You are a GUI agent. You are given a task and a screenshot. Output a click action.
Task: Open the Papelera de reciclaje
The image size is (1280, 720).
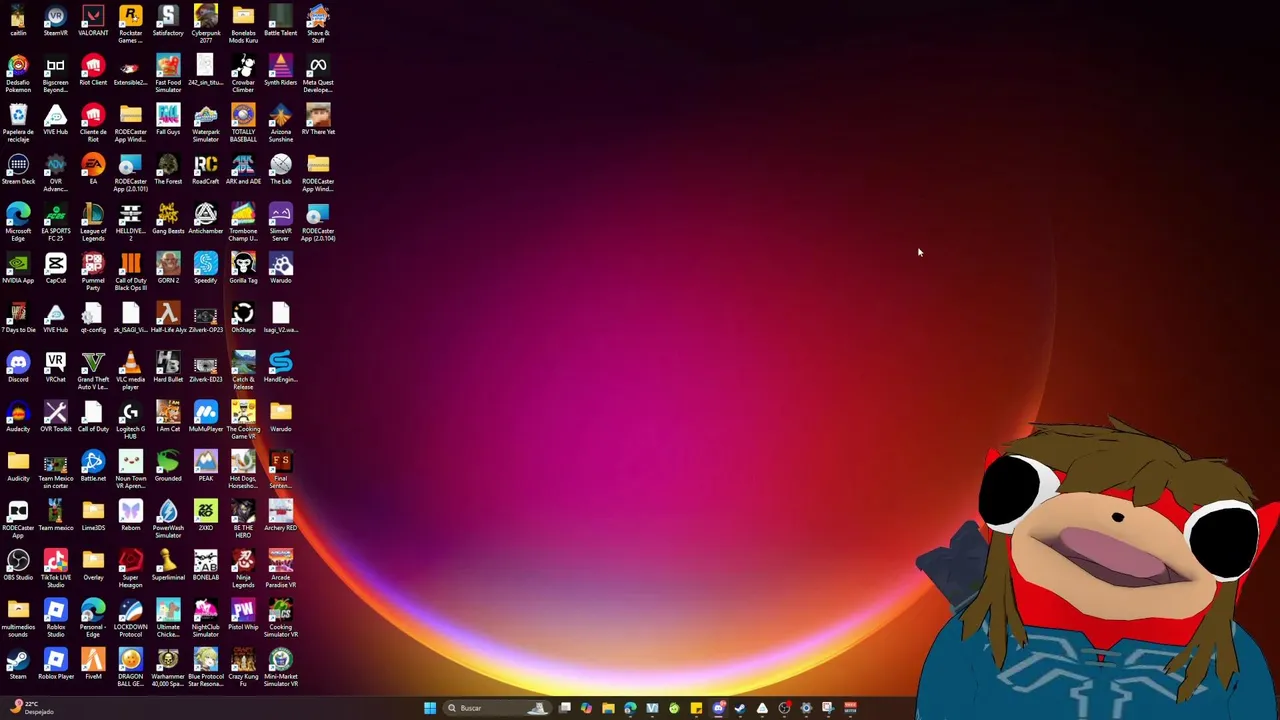click(x=18, y=124)
